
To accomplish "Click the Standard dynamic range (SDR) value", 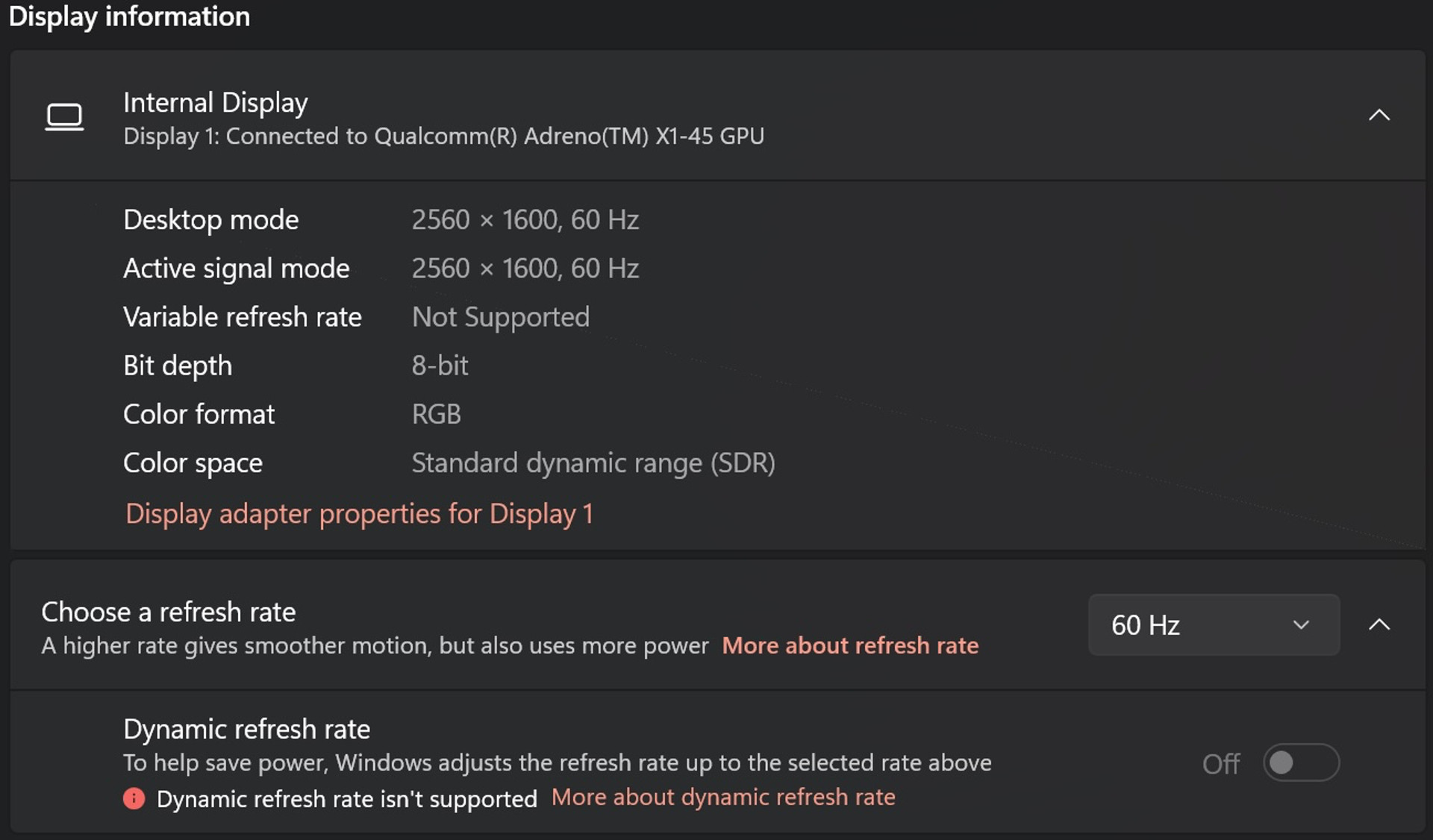I will [x=593, y=463].
